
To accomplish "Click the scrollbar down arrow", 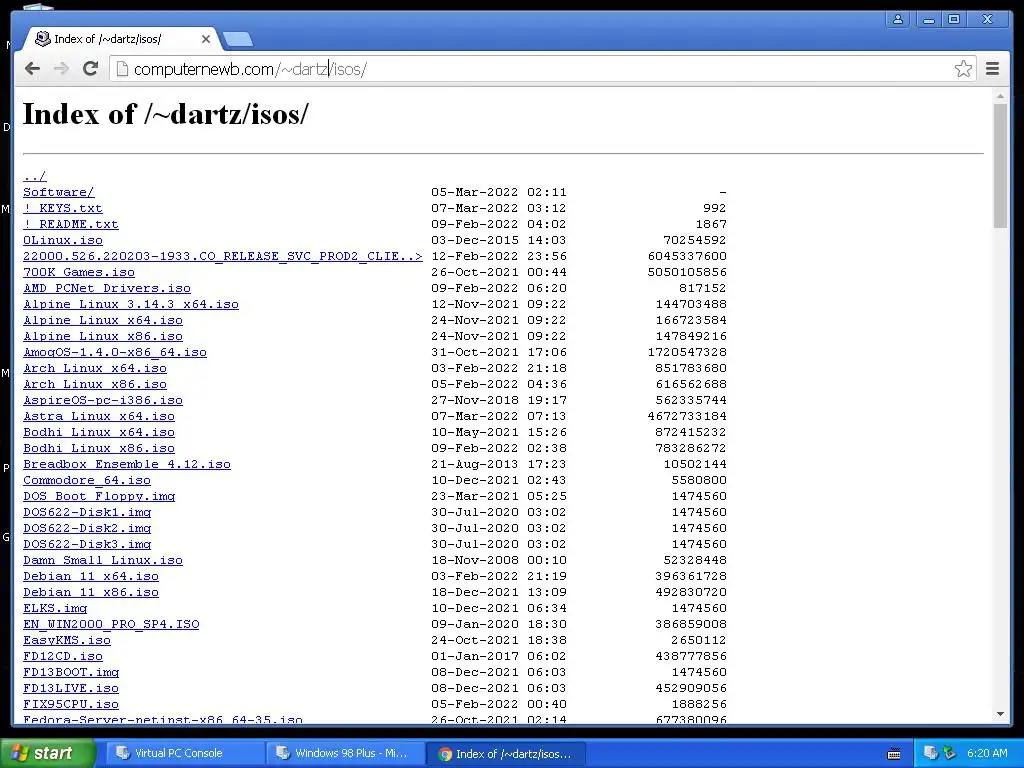I will pyautogui.click(x=1000, y=714).
